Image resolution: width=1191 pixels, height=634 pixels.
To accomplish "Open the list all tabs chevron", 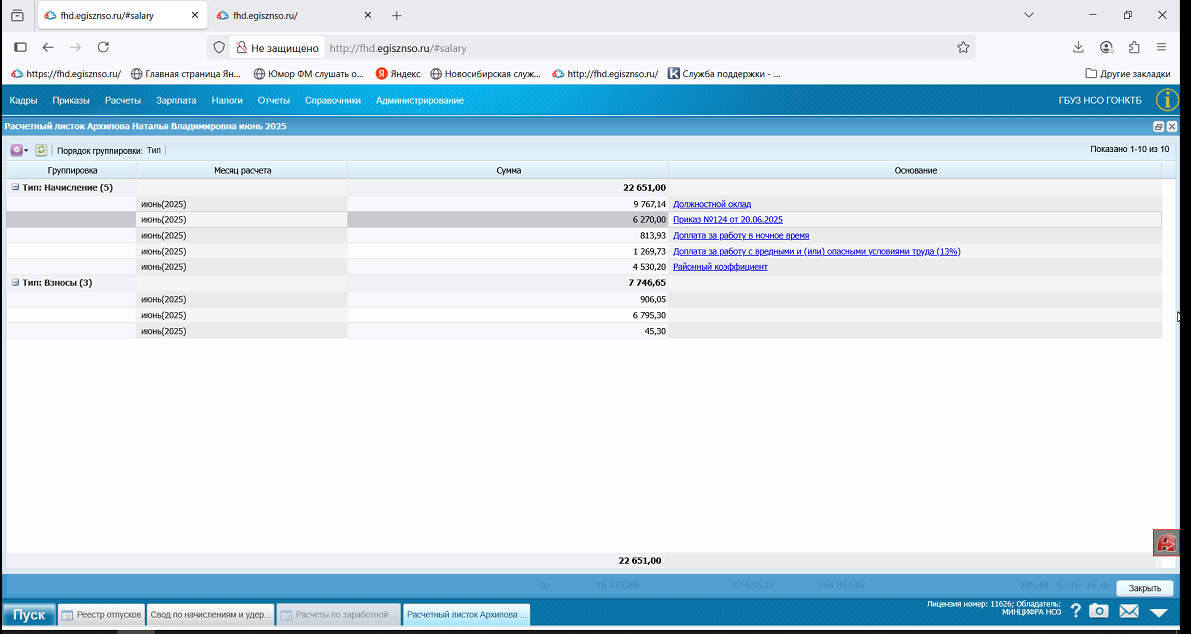I will [x=1028, y=15].
